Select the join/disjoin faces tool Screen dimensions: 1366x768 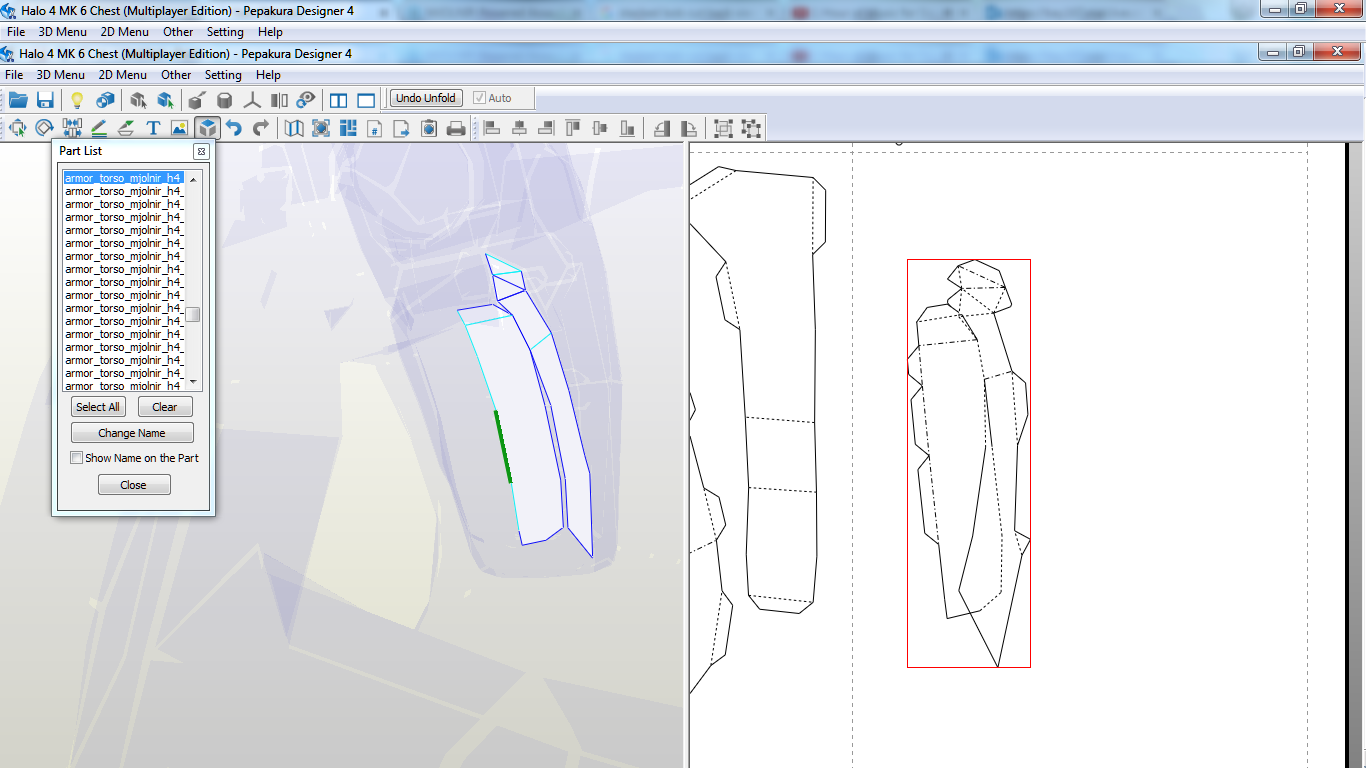72,128
